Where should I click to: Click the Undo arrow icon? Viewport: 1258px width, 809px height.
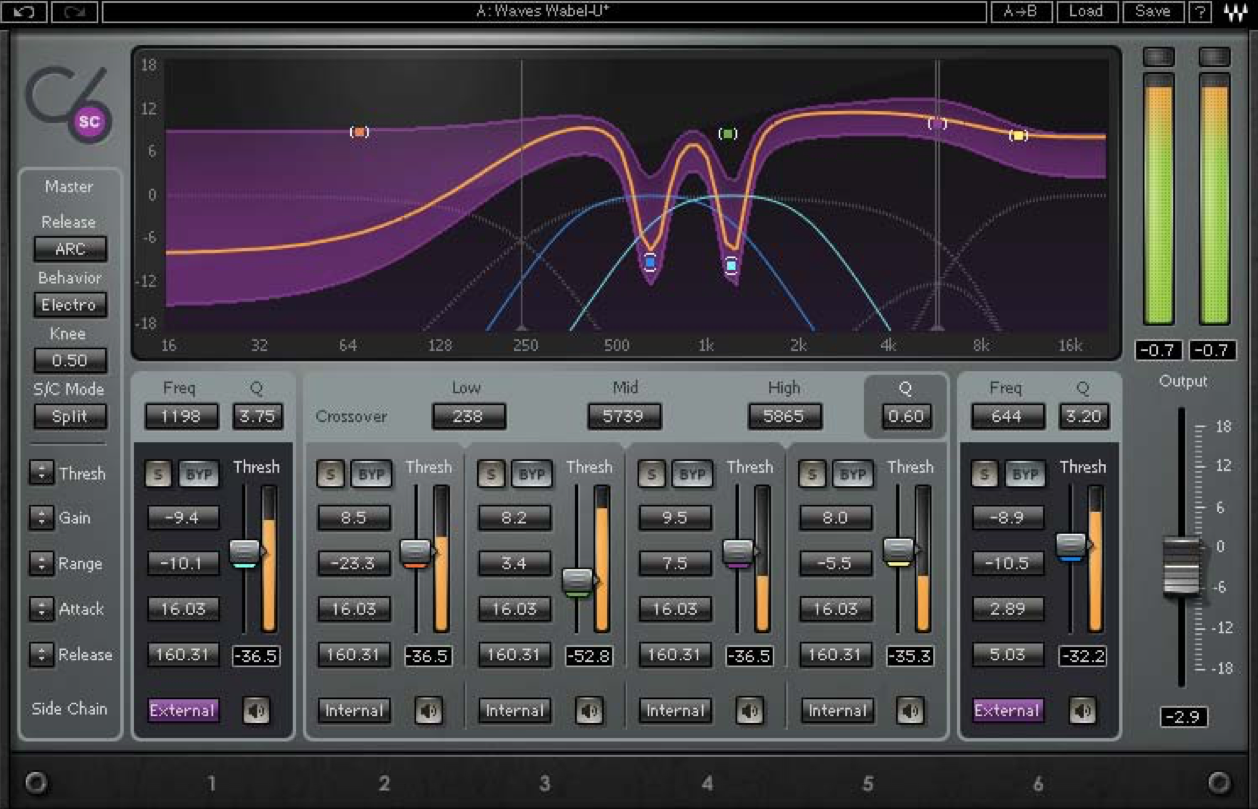point(22,12)
